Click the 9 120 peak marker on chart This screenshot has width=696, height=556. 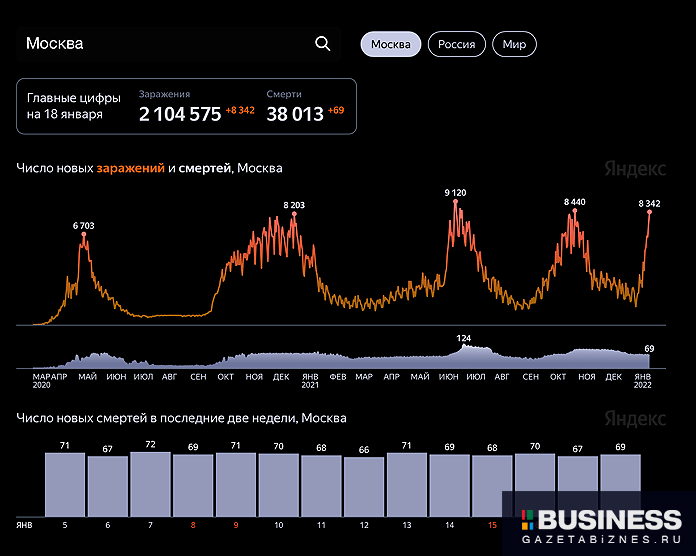455,201
